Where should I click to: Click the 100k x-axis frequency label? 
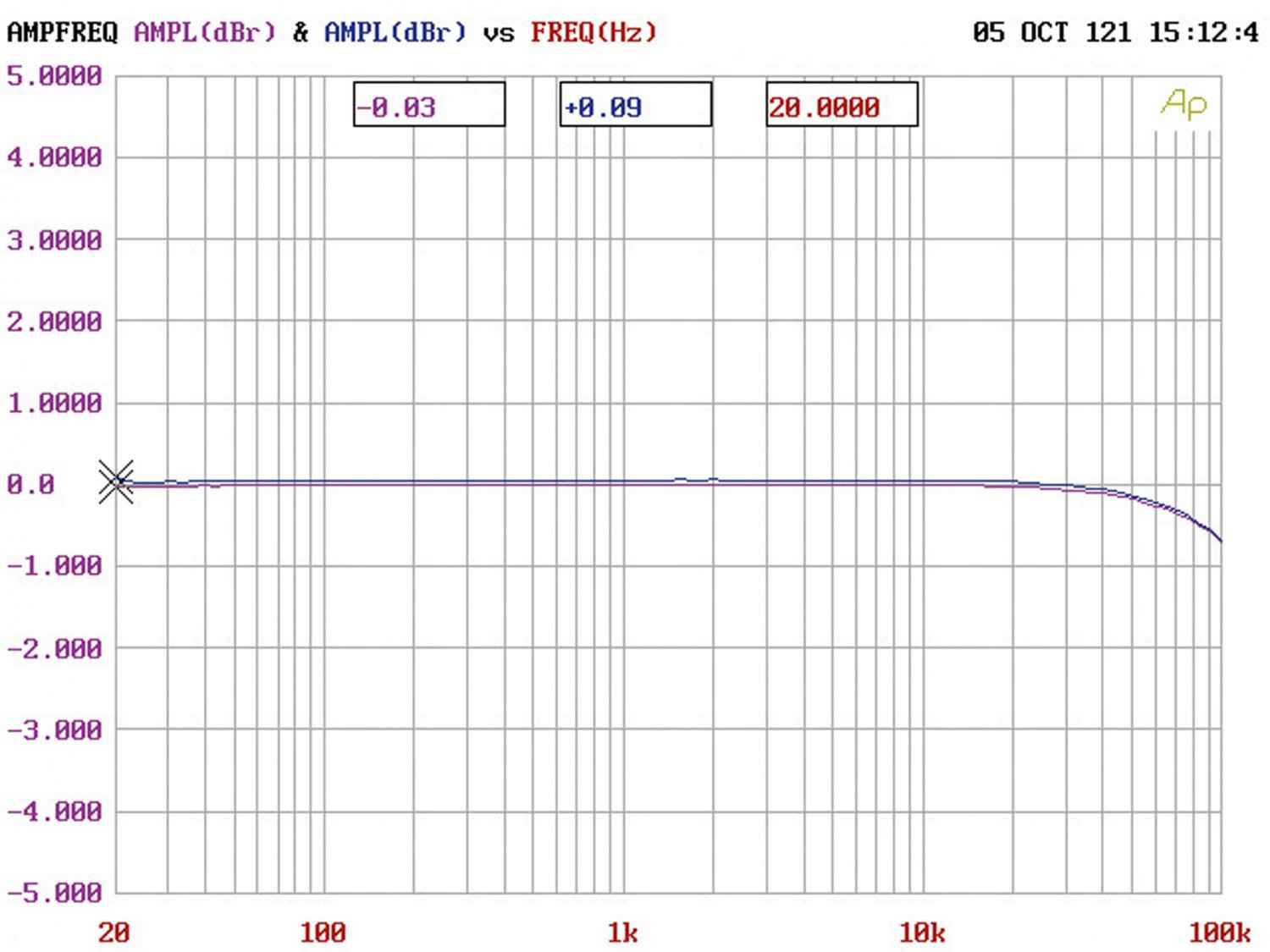point(1220,933)
